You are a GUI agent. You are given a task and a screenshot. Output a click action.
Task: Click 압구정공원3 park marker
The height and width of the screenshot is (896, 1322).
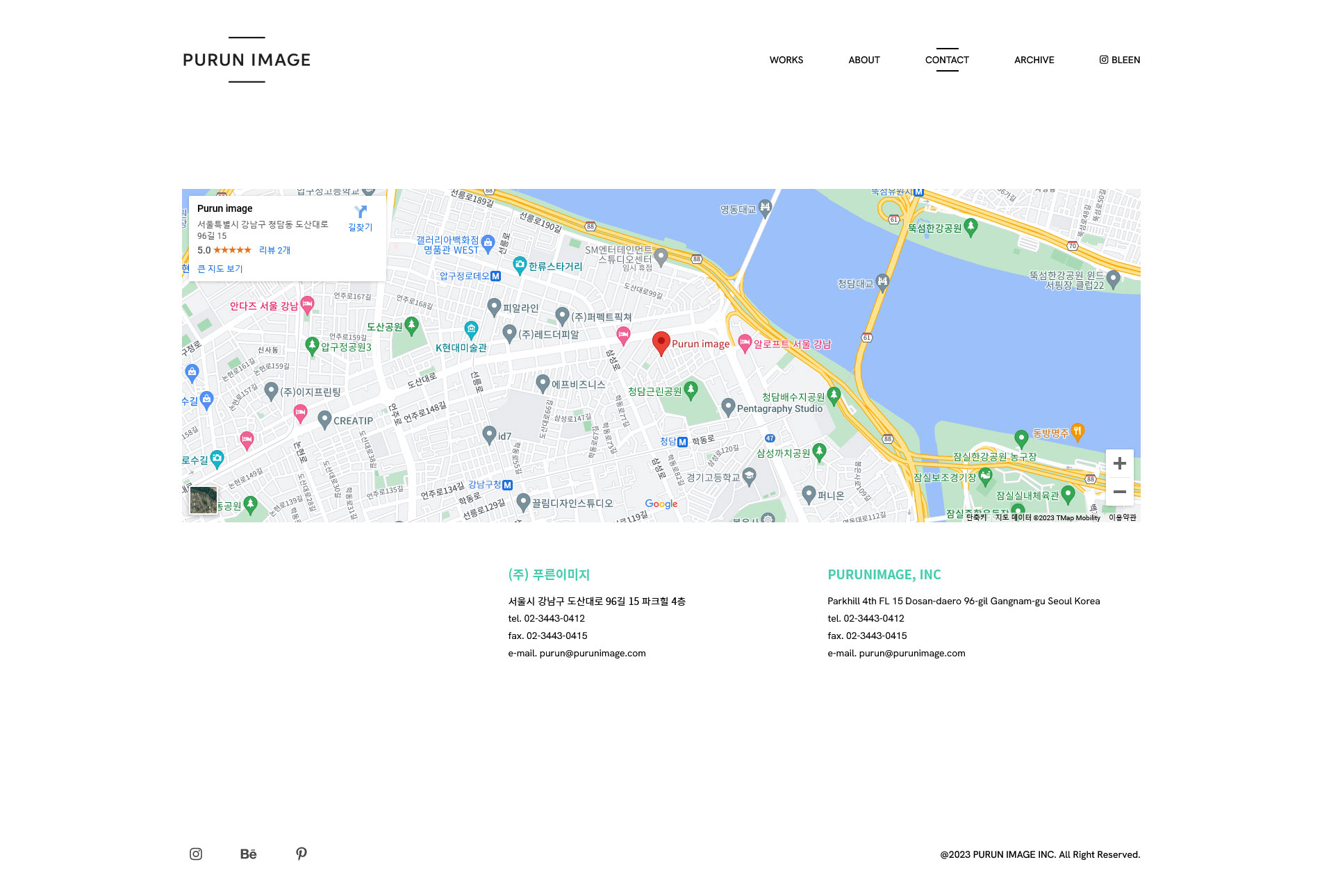(x=312, y=345)
